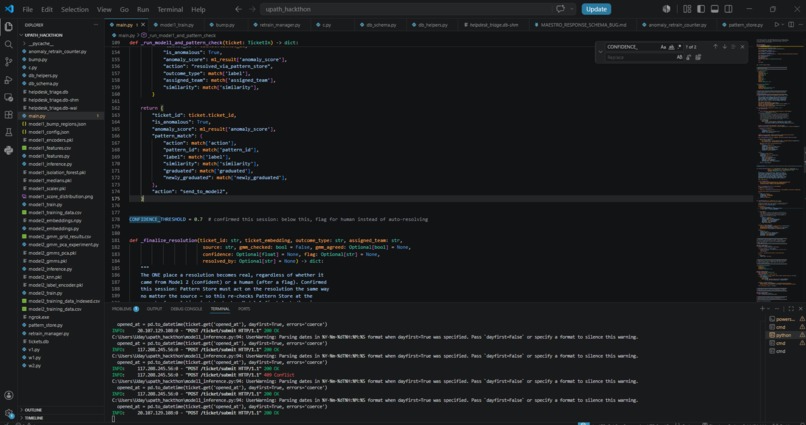Image resolution: width=806 pixels, height=425 pixels.
Task: Switch to the DEBUG CONSOLE tab
Action: point(186,309)
